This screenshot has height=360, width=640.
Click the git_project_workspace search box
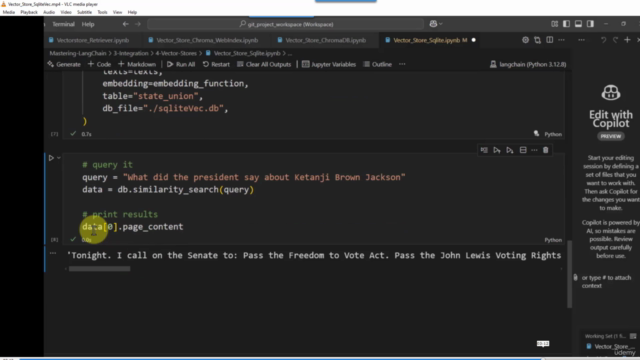pos(286,24)
